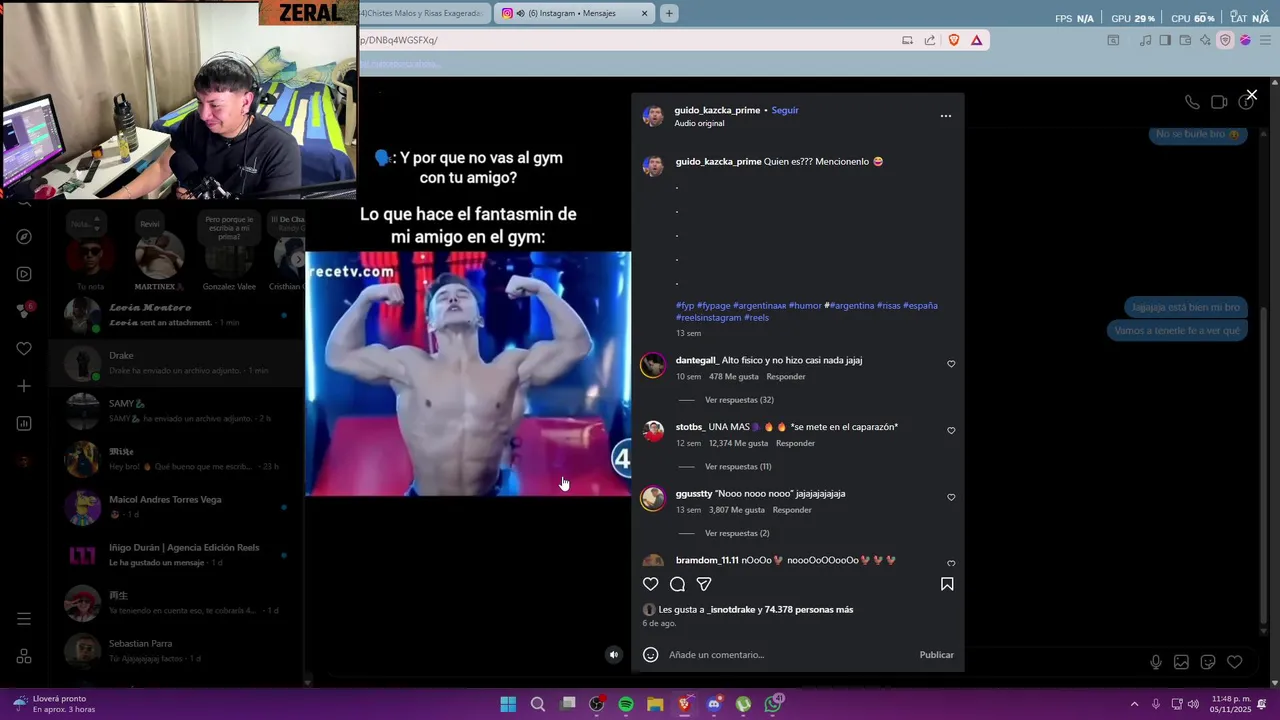
Task: Like the post with the heart icon
Action: (x=651, y=584)
